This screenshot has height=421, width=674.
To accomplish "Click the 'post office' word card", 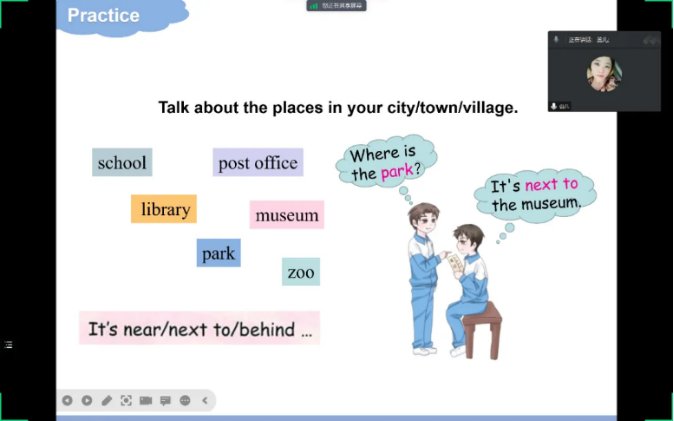I will 257,163.
